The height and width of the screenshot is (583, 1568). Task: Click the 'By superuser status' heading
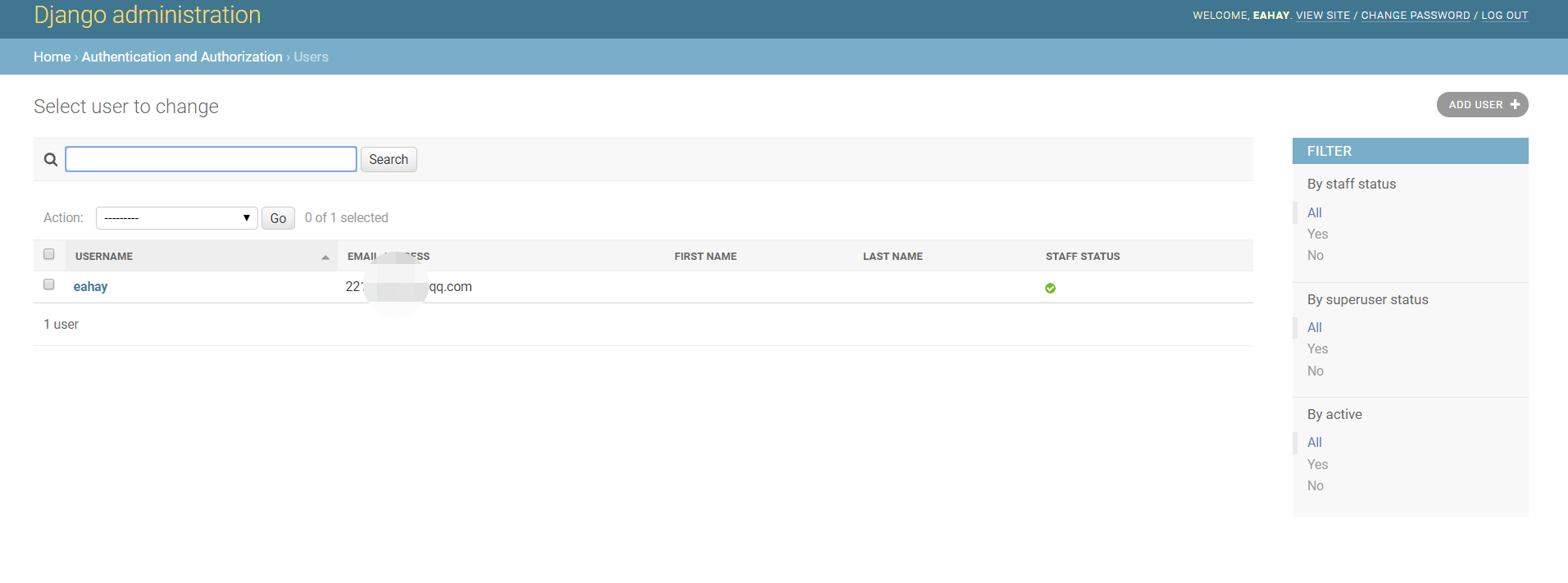click(1368, 299)
